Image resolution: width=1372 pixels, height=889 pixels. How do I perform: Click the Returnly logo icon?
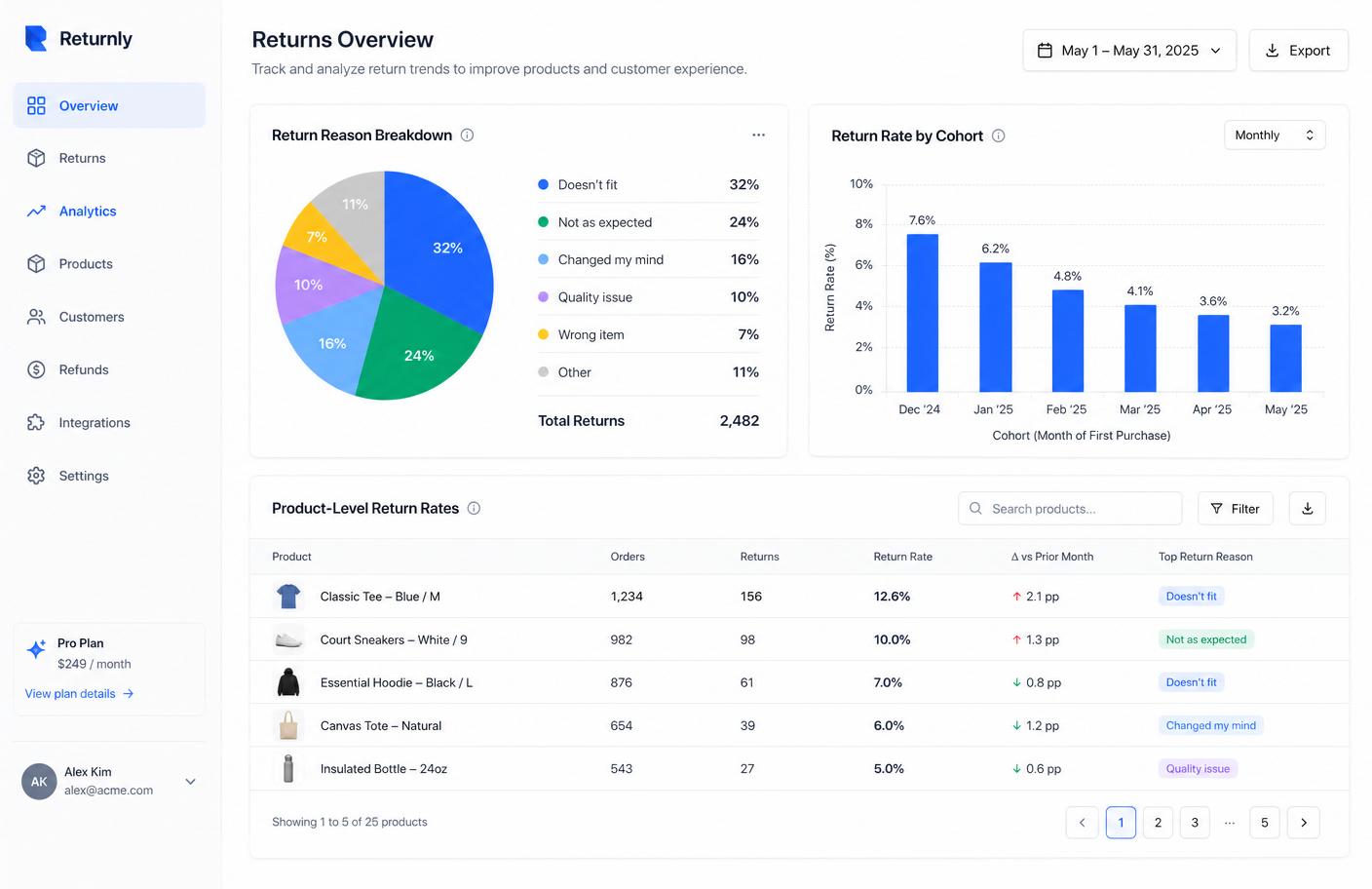(x=36, y=38)
